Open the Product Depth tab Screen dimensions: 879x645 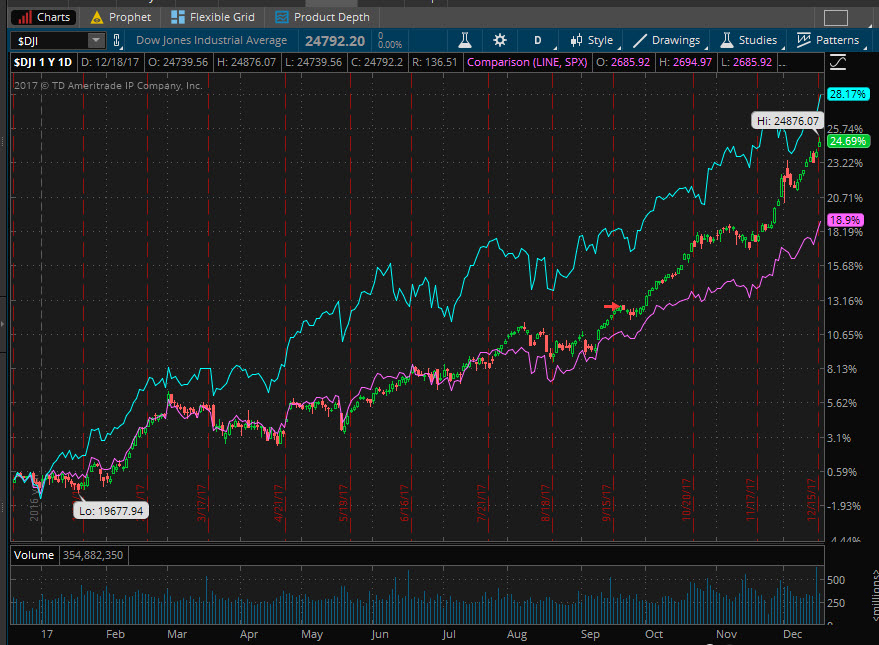(322, 17)
